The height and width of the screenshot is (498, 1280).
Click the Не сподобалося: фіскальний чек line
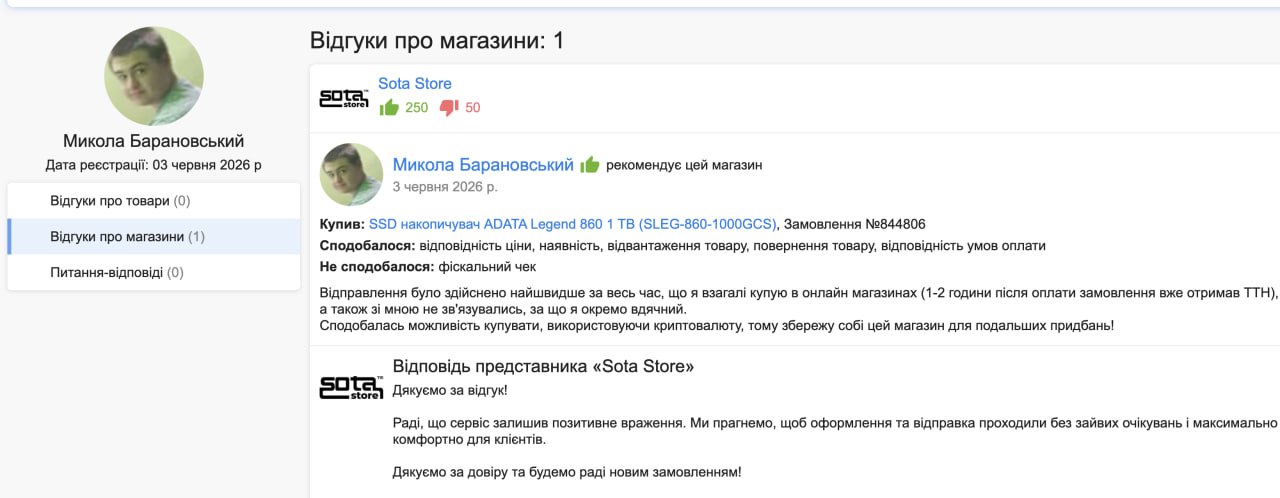428,267
